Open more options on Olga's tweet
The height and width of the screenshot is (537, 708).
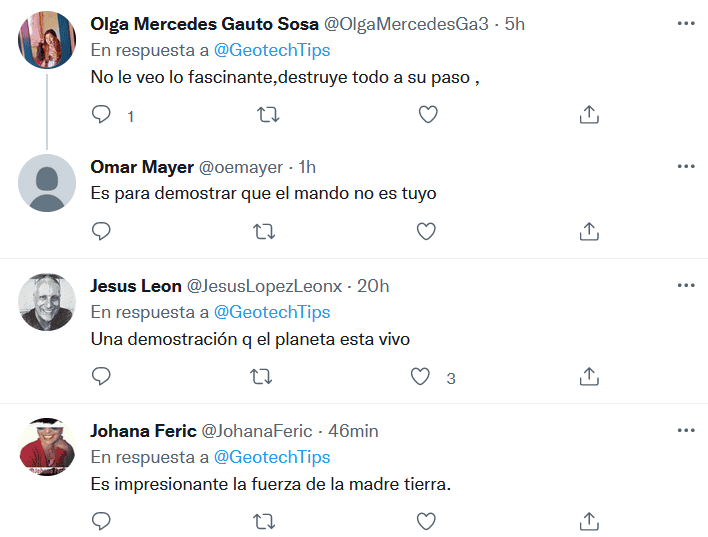pos(685,23)
